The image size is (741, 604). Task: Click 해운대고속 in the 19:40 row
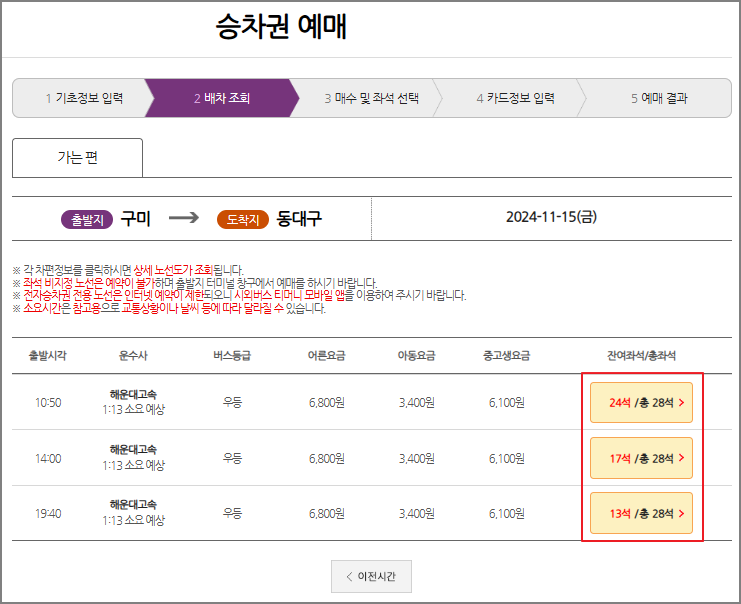(133, 505)
